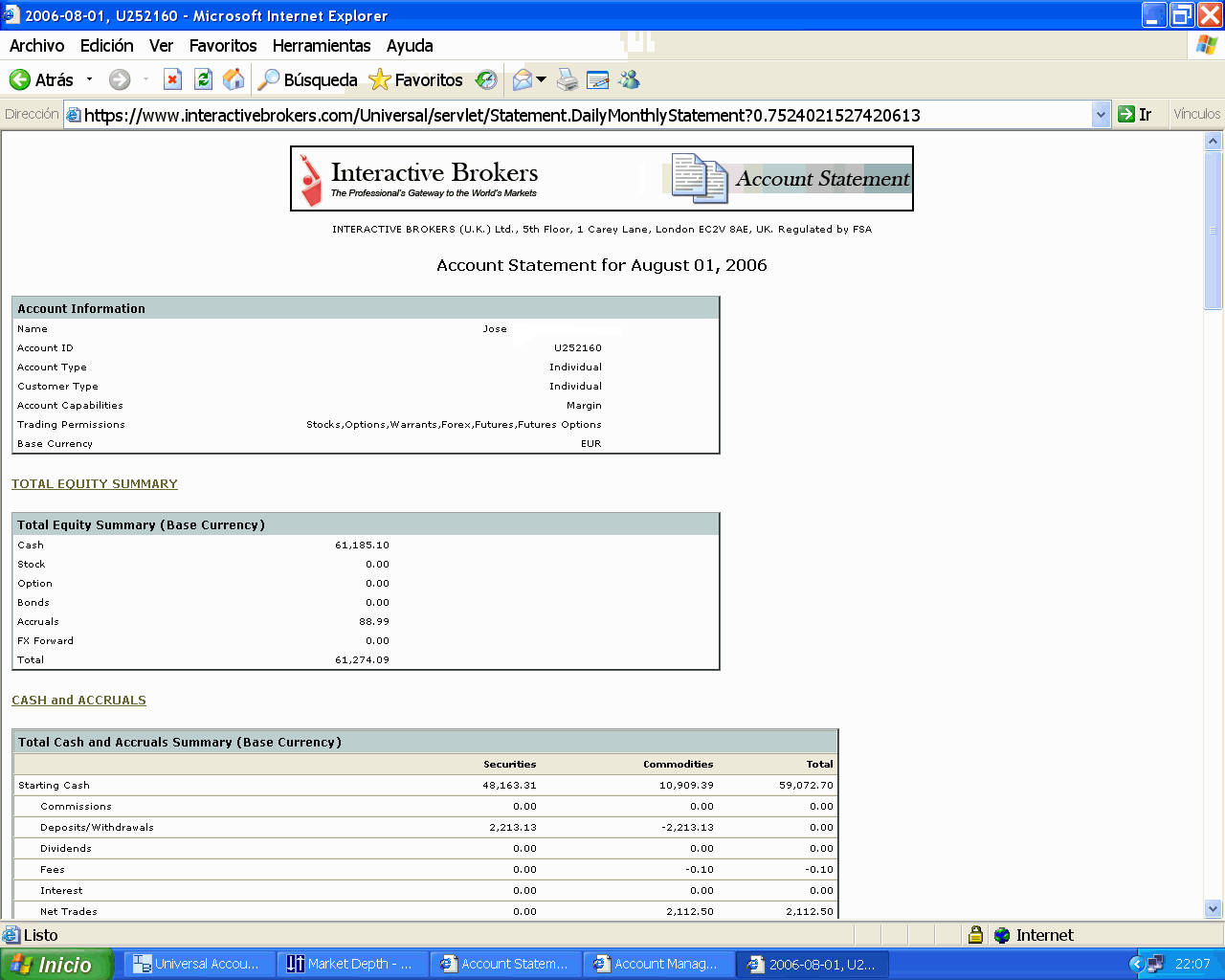Image resolution: width=1225 pixels, height=980 pixels.
Task: Open the Atrás history dropdown arrow
Action: [x=90, y=79]
